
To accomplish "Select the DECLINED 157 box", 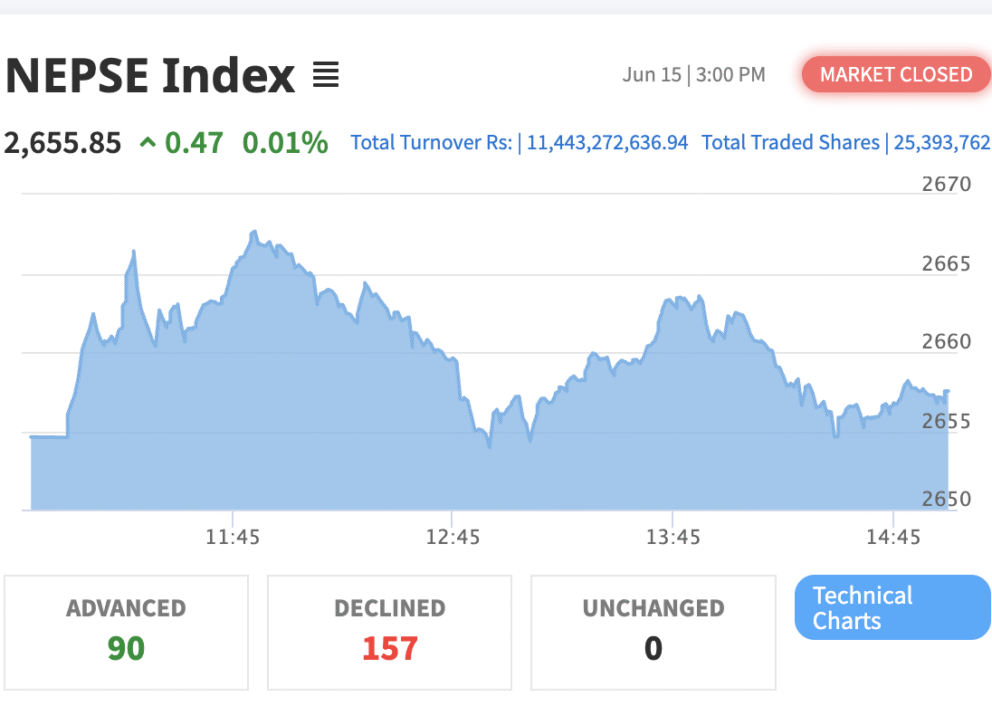I will 389,633.
